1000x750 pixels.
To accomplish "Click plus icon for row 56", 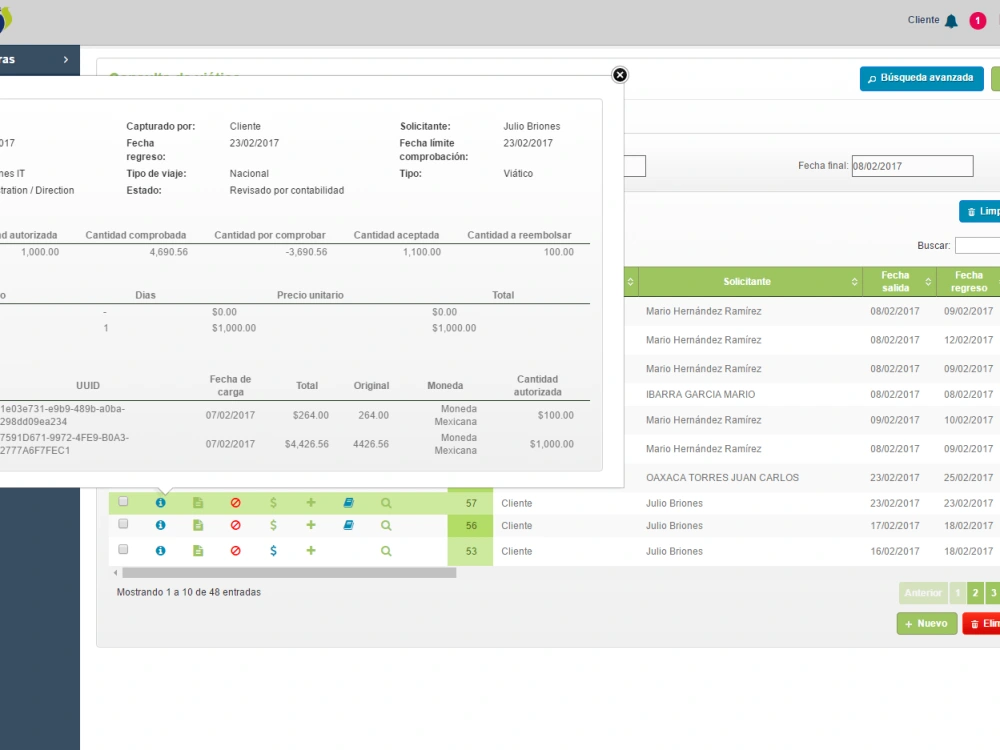I will coord(311,525).
